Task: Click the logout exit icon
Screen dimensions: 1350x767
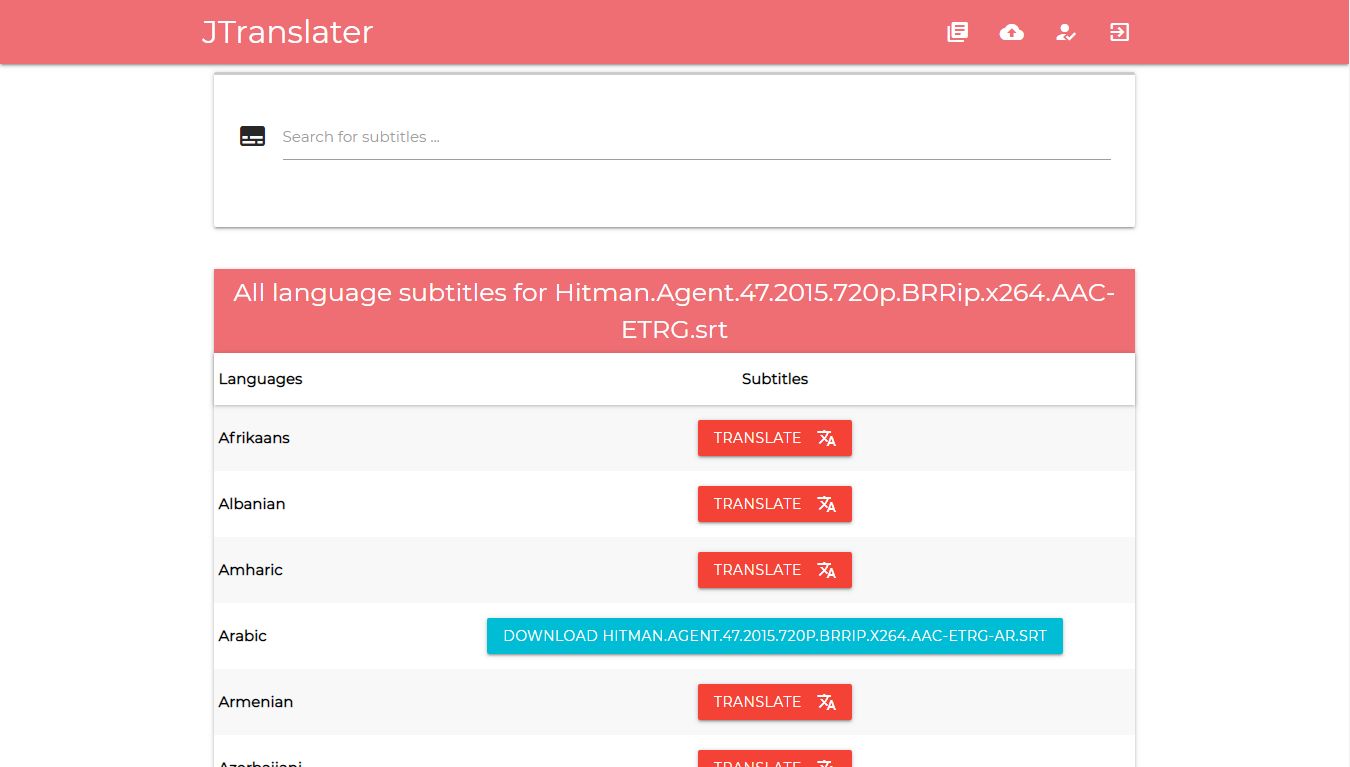Action: point(1119,32)
